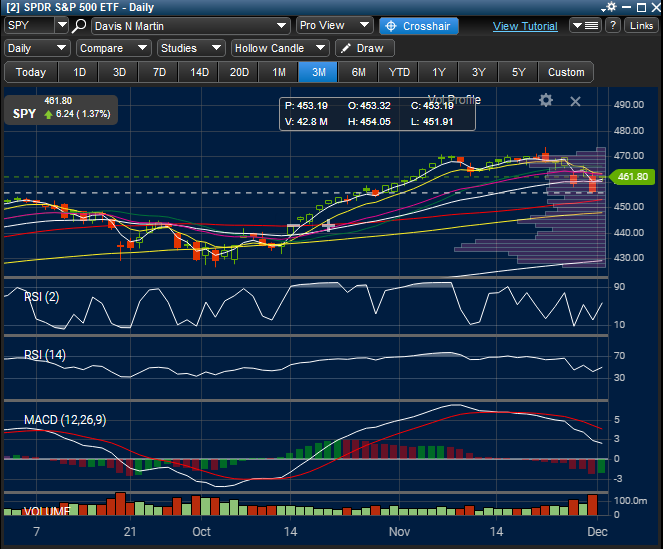Switch to the 20D time range
Viewport: 663px width, 549px height.
[x=239, y=72]
